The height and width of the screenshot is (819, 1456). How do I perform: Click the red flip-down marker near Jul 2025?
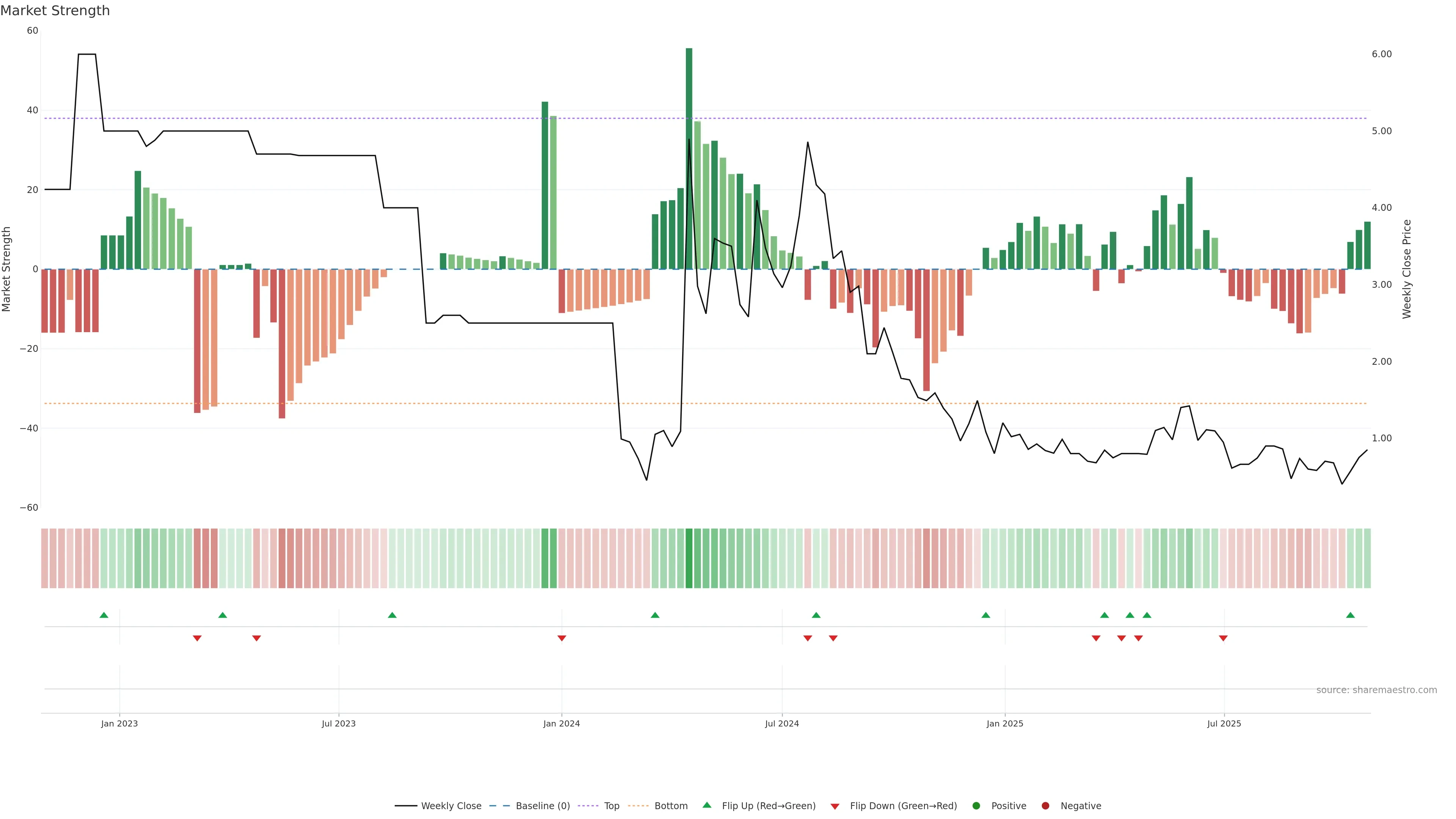1222,638
